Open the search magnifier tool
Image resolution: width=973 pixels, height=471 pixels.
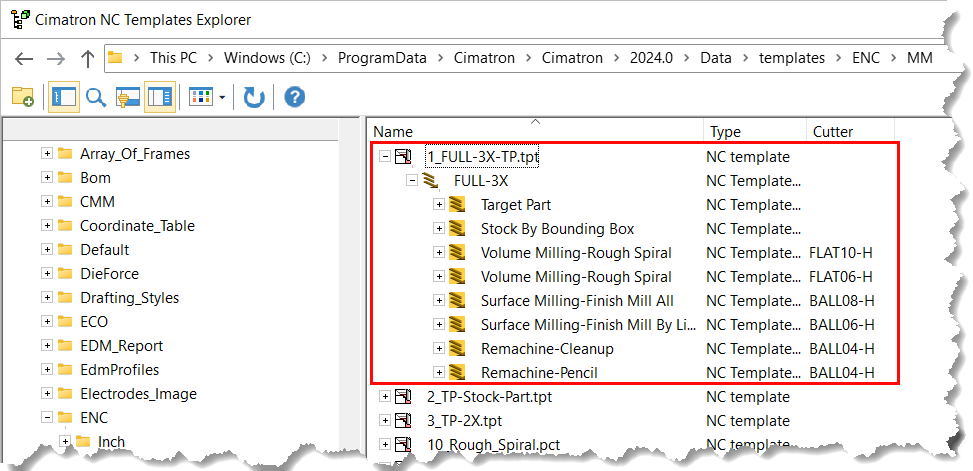96,97
